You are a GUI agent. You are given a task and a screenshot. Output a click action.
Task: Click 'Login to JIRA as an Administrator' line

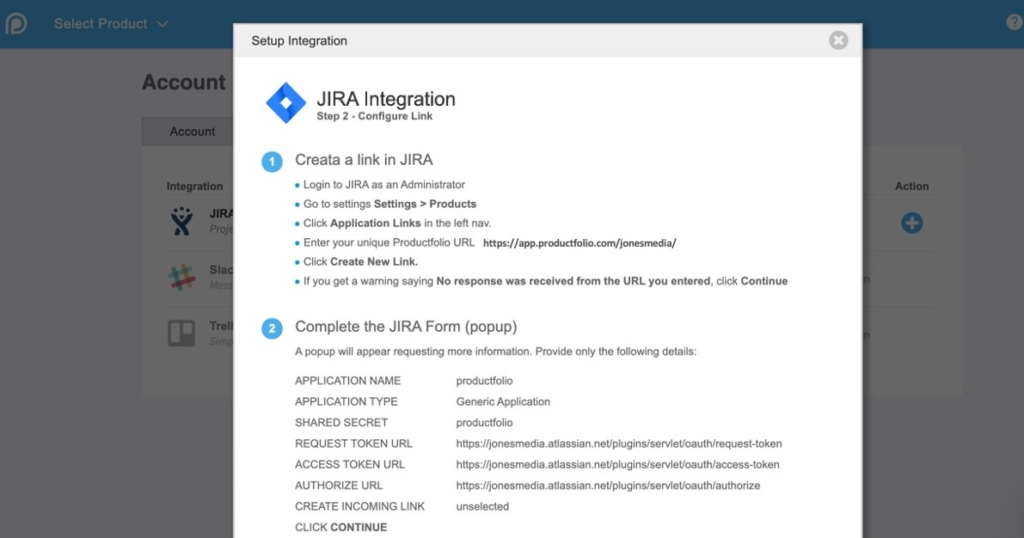coord(384,185)
